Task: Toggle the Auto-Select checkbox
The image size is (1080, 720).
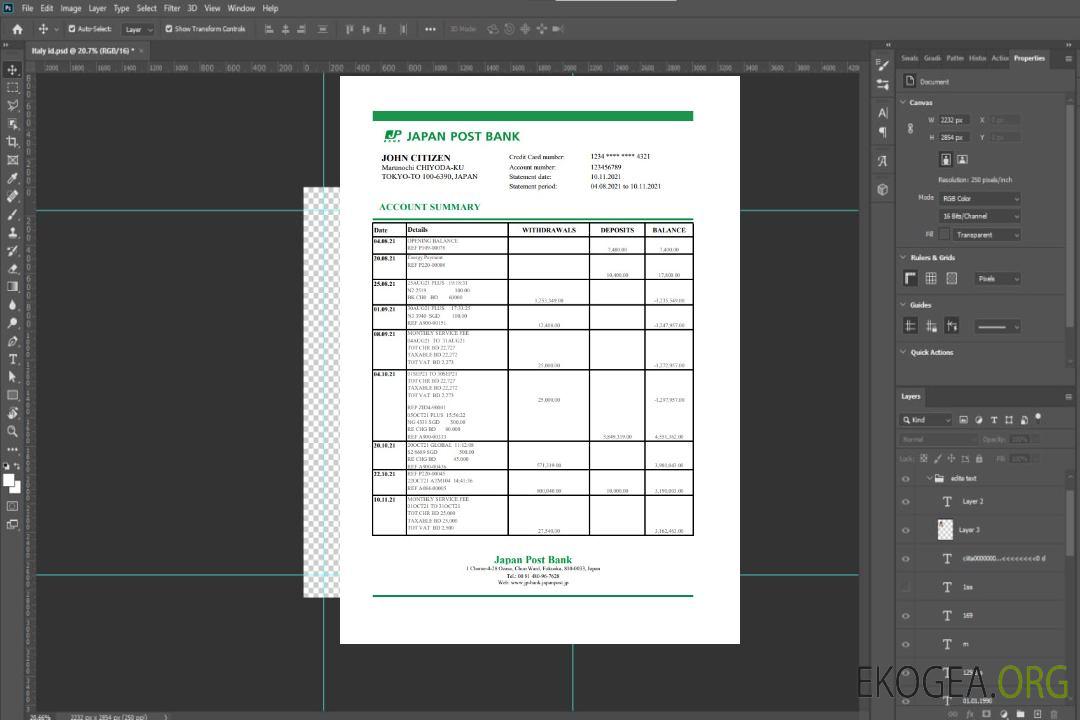Action: tap(72, 29)
